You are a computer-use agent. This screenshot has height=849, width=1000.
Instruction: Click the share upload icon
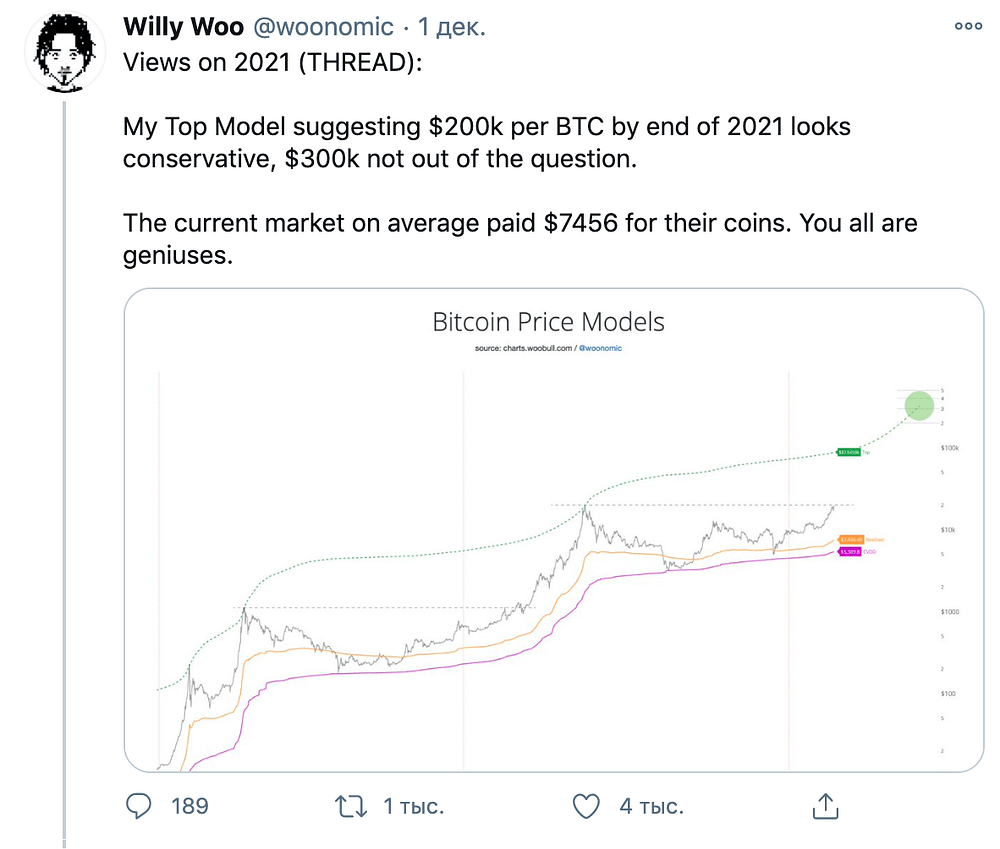click(x=825, y=806)
